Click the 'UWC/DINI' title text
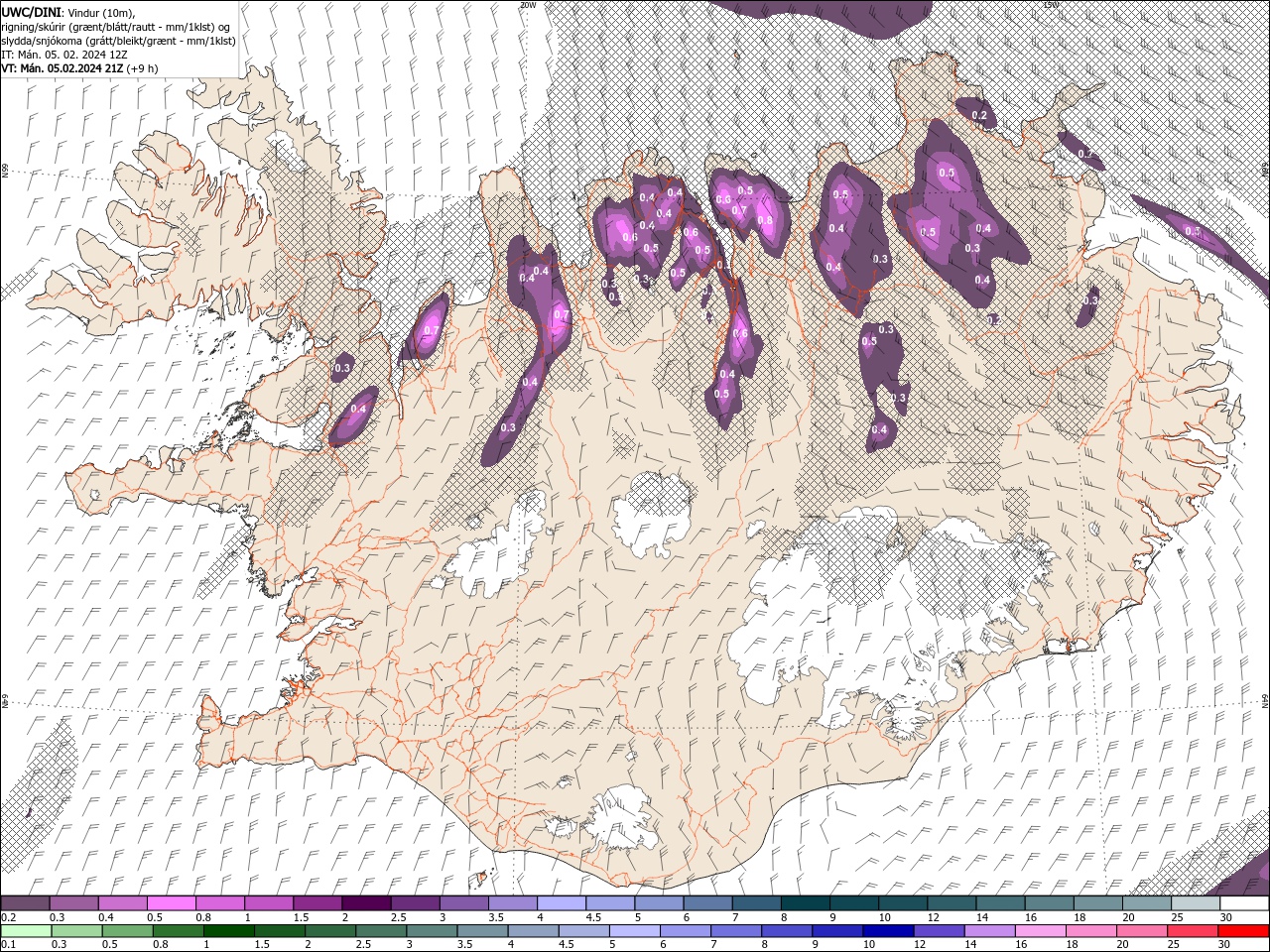 pos(32,11)
